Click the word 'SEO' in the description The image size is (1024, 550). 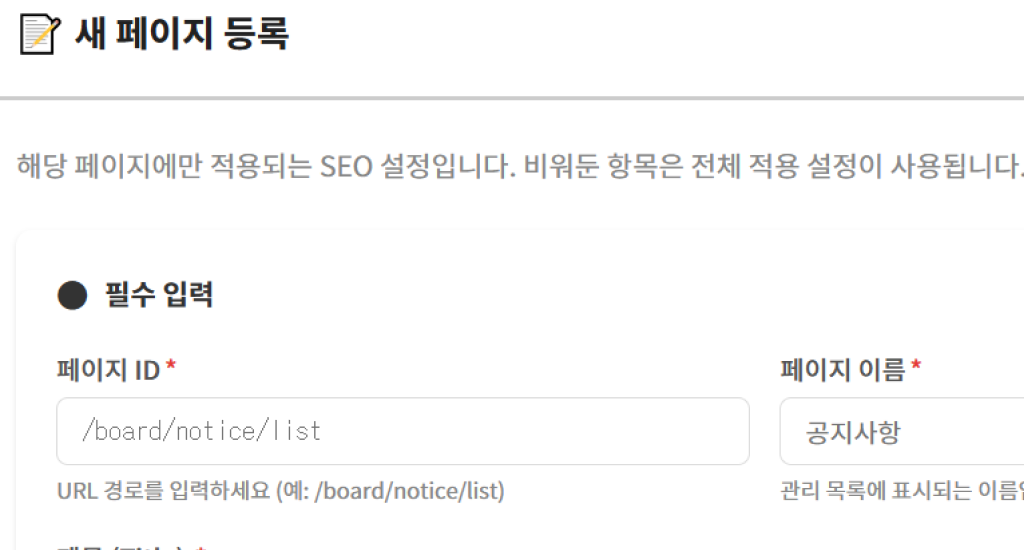[x=346, y=165]
